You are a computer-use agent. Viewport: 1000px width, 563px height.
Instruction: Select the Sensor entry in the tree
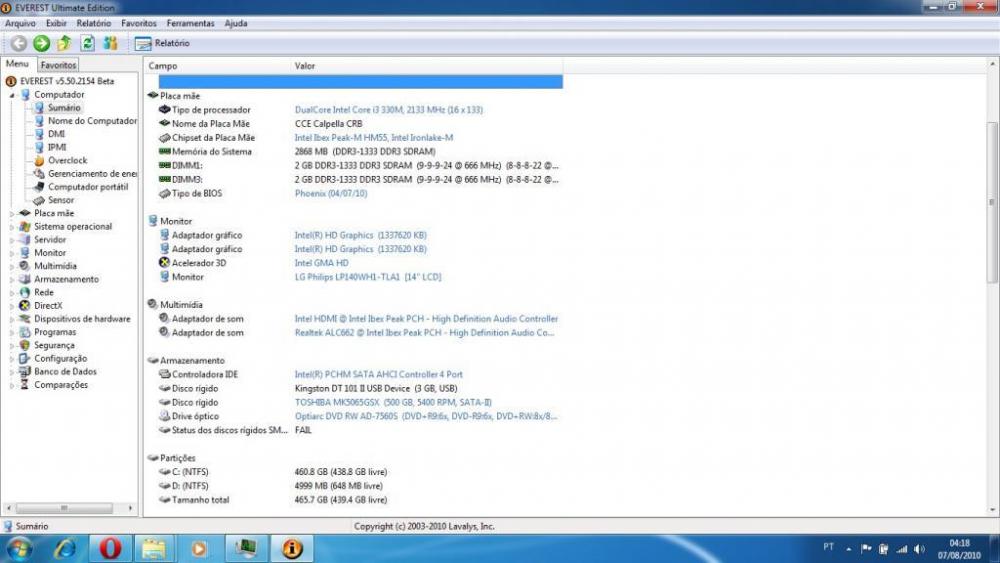pyautogui.click(x=60, y=200)
